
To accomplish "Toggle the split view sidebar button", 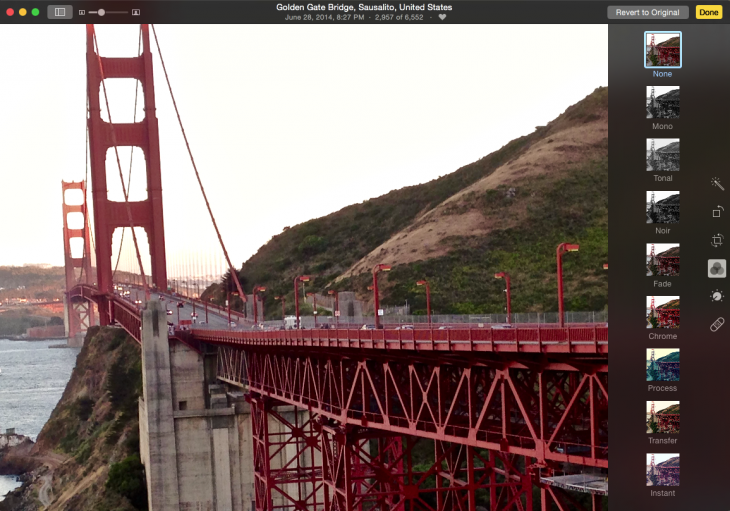I will coord(60,12).
